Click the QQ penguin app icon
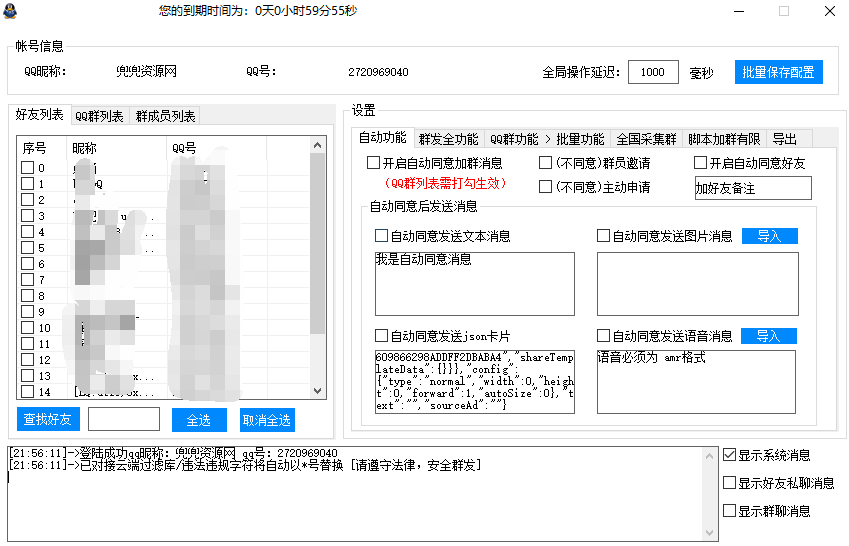Screen dimensions: 849x546 9,10
